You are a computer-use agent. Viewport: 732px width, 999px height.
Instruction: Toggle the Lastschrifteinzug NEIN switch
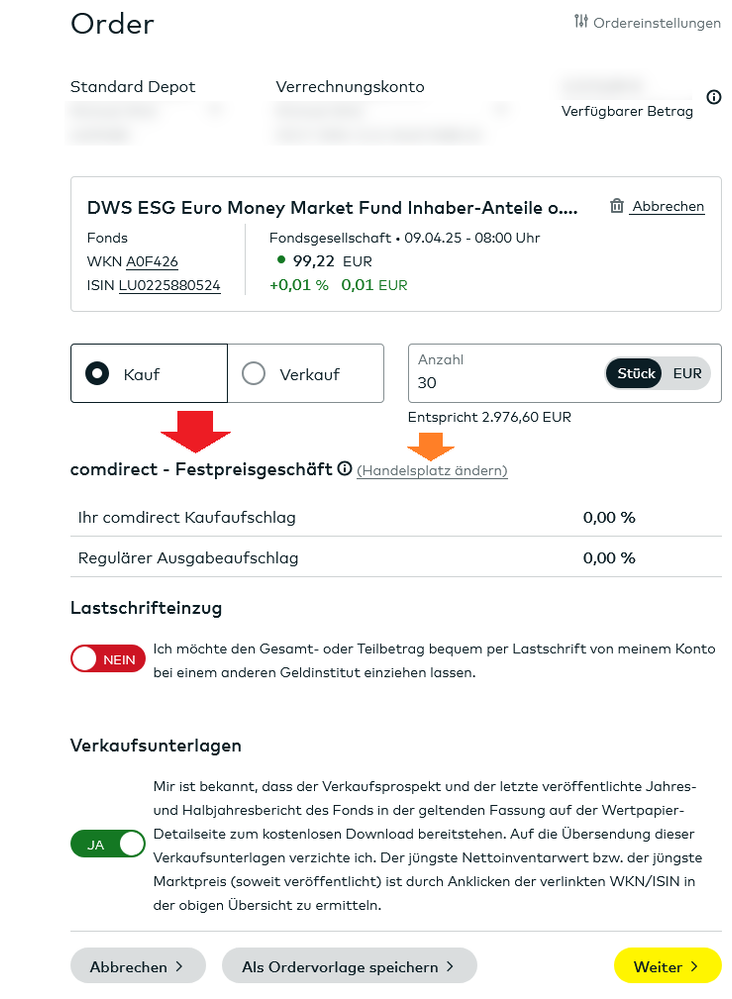tap(107, 659)
